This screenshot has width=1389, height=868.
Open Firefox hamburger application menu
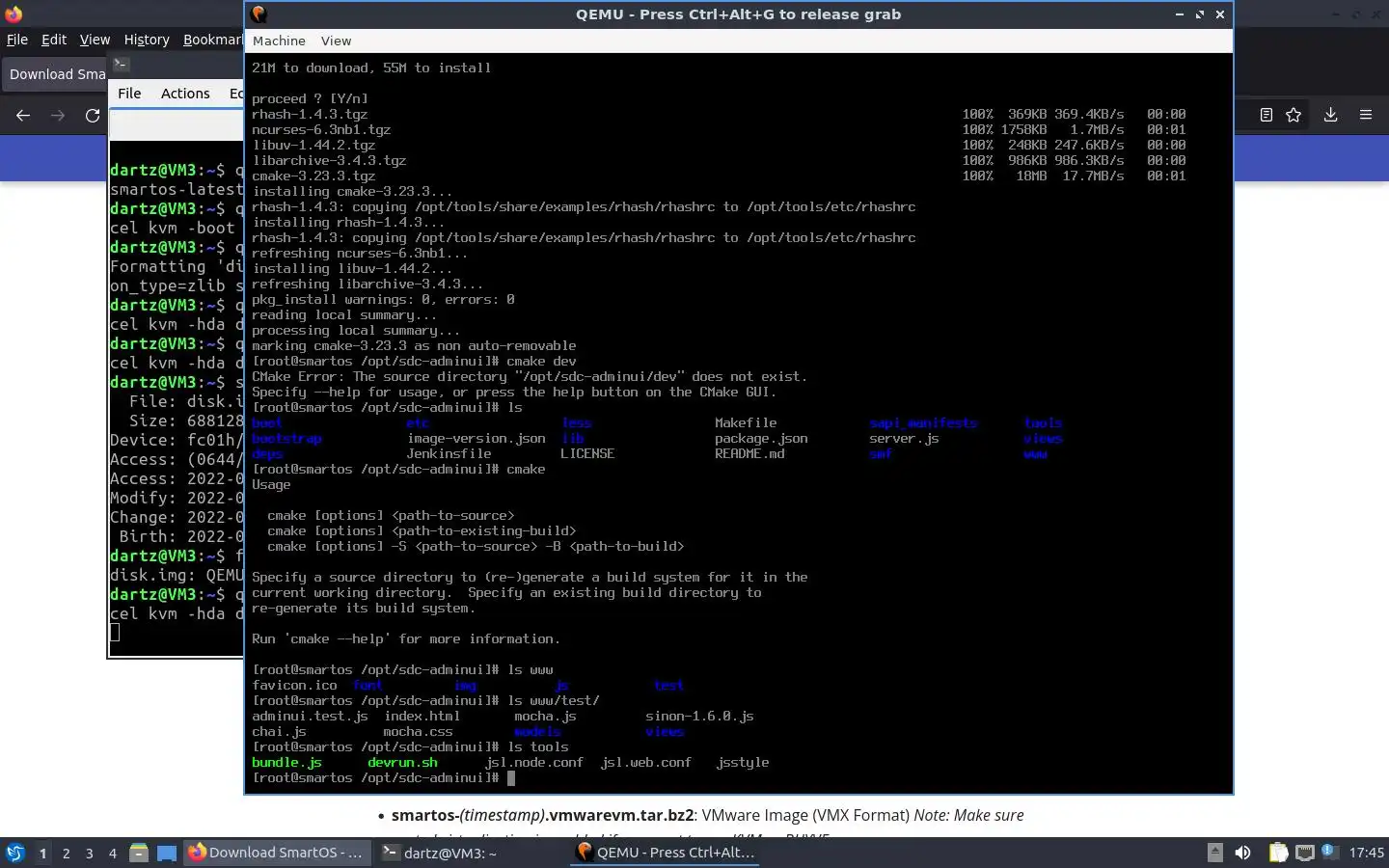tap(1366, 115)
